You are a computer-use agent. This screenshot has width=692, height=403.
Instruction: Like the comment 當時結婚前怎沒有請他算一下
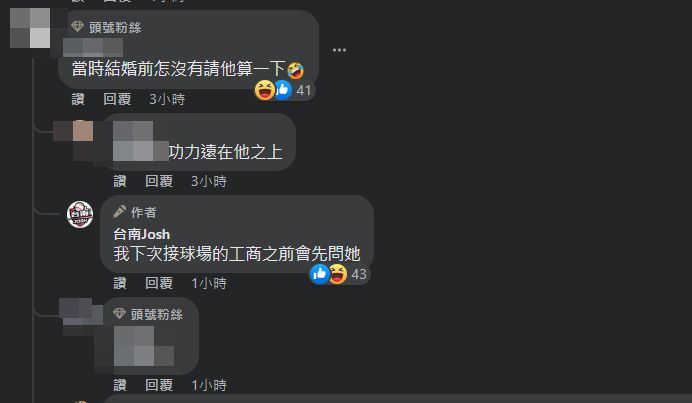[x=78, y=99]
